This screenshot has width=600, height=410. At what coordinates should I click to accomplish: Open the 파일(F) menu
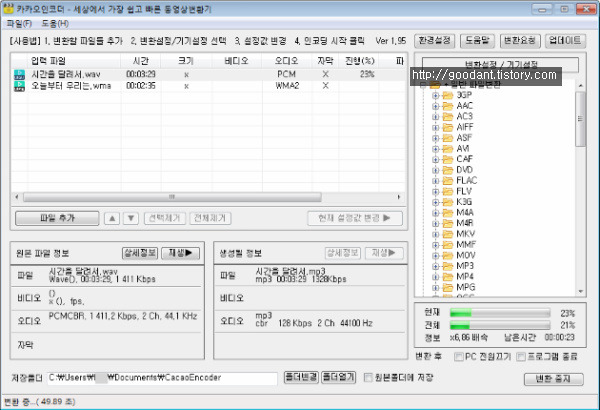[20, 24]
